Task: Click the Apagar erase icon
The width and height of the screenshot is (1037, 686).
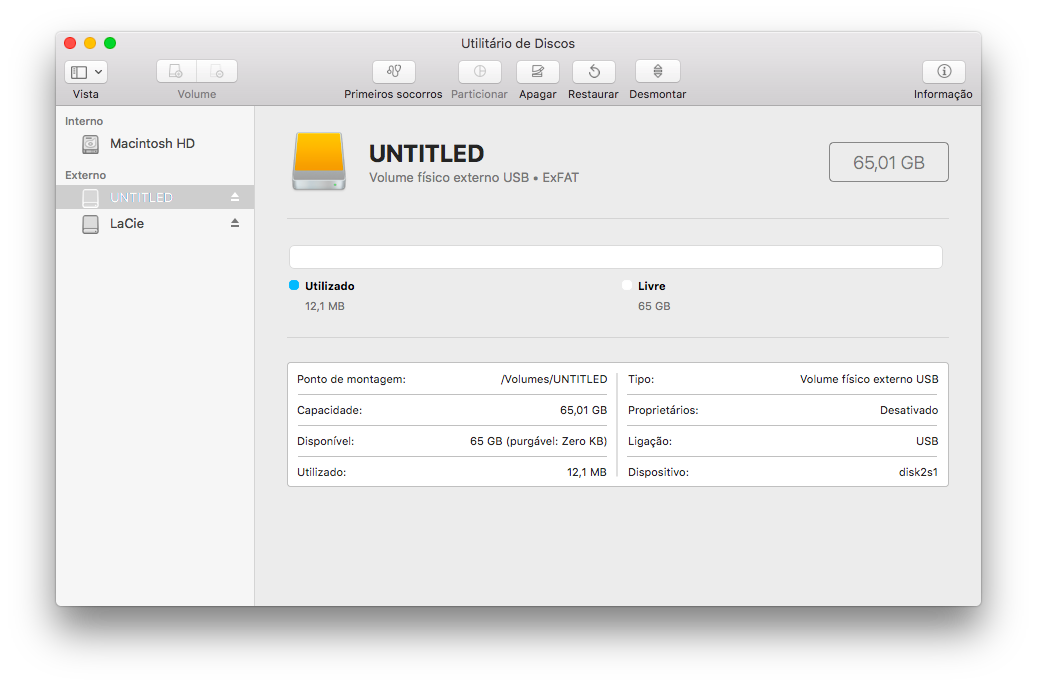Action: 538,71
